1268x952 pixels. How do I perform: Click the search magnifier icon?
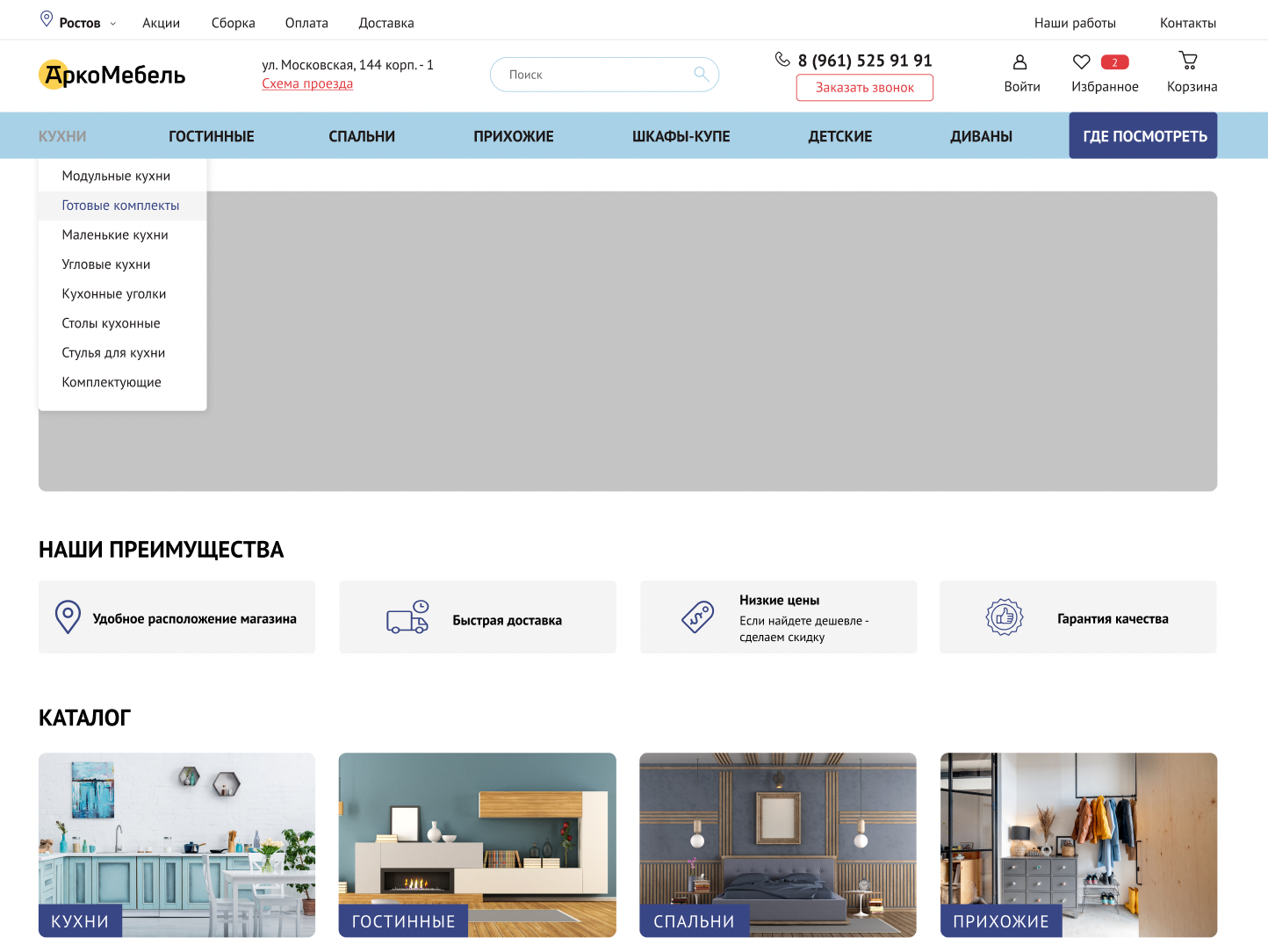click(701, 74)
